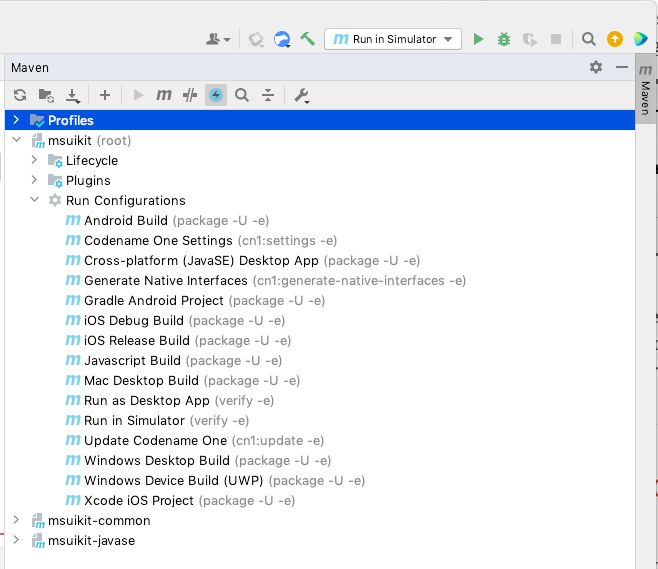This screenshot has height=569, width=658.
Task: Click the Add Maven Projects plus icon
Action: tap(105, 95)
